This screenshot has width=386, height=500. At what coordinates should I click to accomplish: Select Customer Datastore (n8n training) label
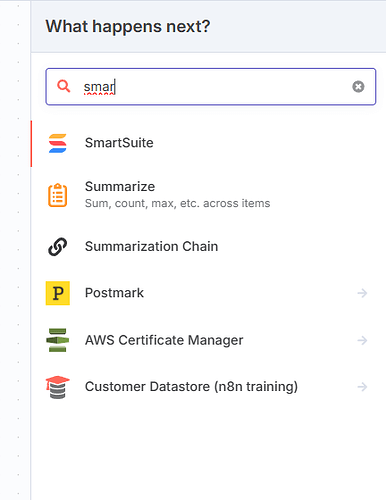click(x=191, y=387)
